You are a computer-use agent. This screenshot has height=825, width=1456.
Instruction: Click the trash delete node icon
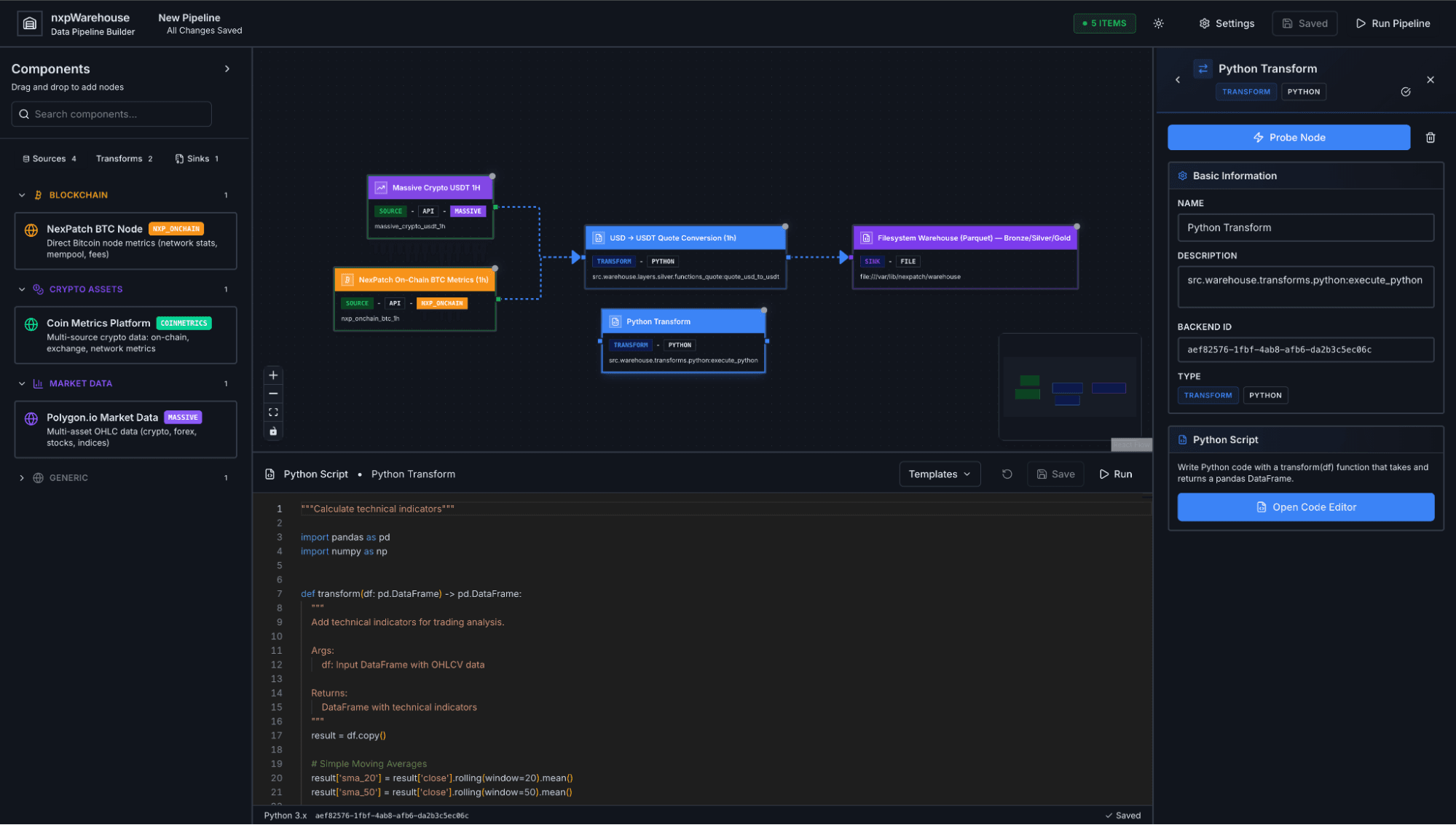click(x=1430, y=138)
